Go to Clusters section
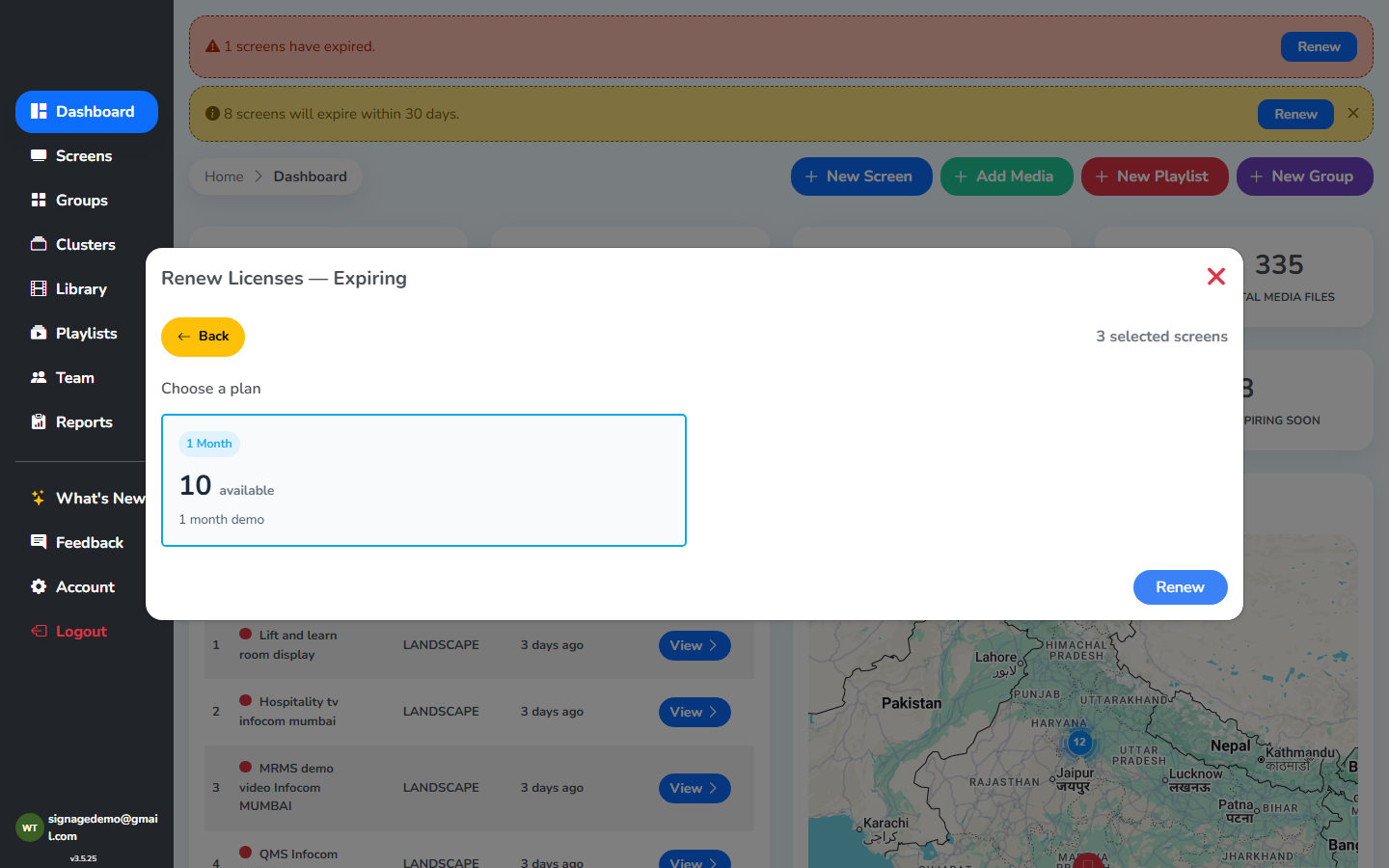Image resolution: width=1389 pixels, height=868 pixels. (86, 245)
